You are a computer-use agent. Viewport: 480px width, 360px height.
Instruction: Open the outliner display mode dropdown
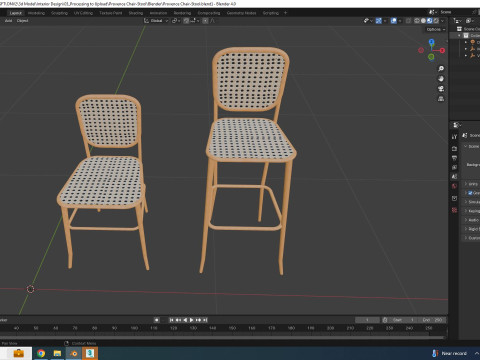point(470,21)
